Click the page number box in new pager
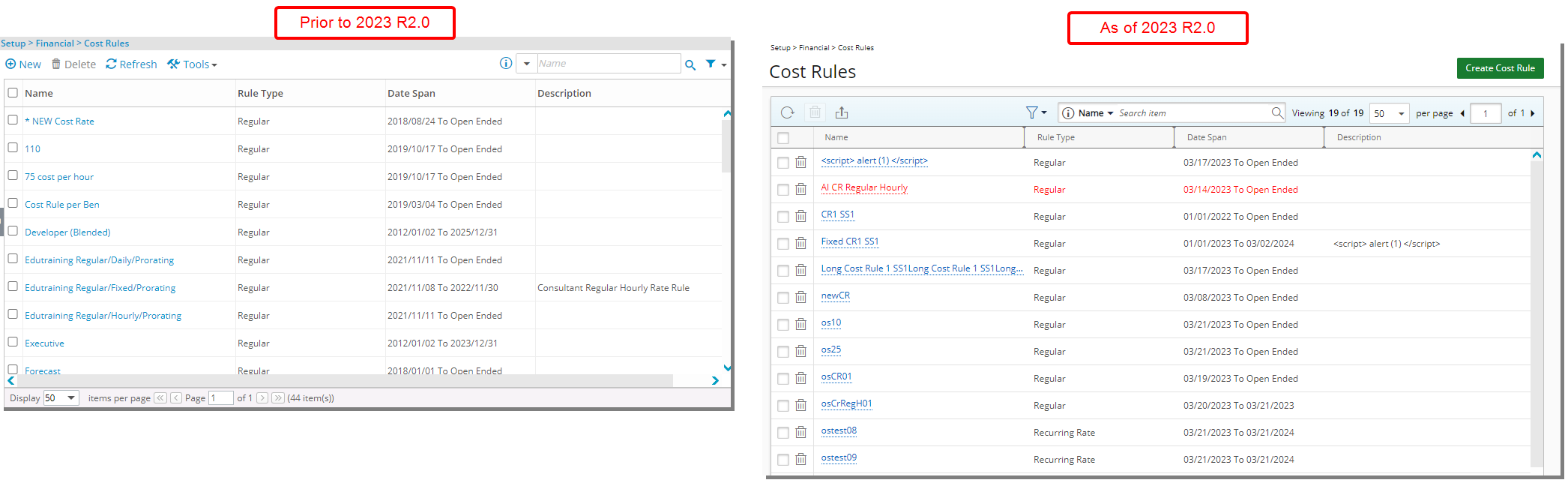 point(1486,113)
